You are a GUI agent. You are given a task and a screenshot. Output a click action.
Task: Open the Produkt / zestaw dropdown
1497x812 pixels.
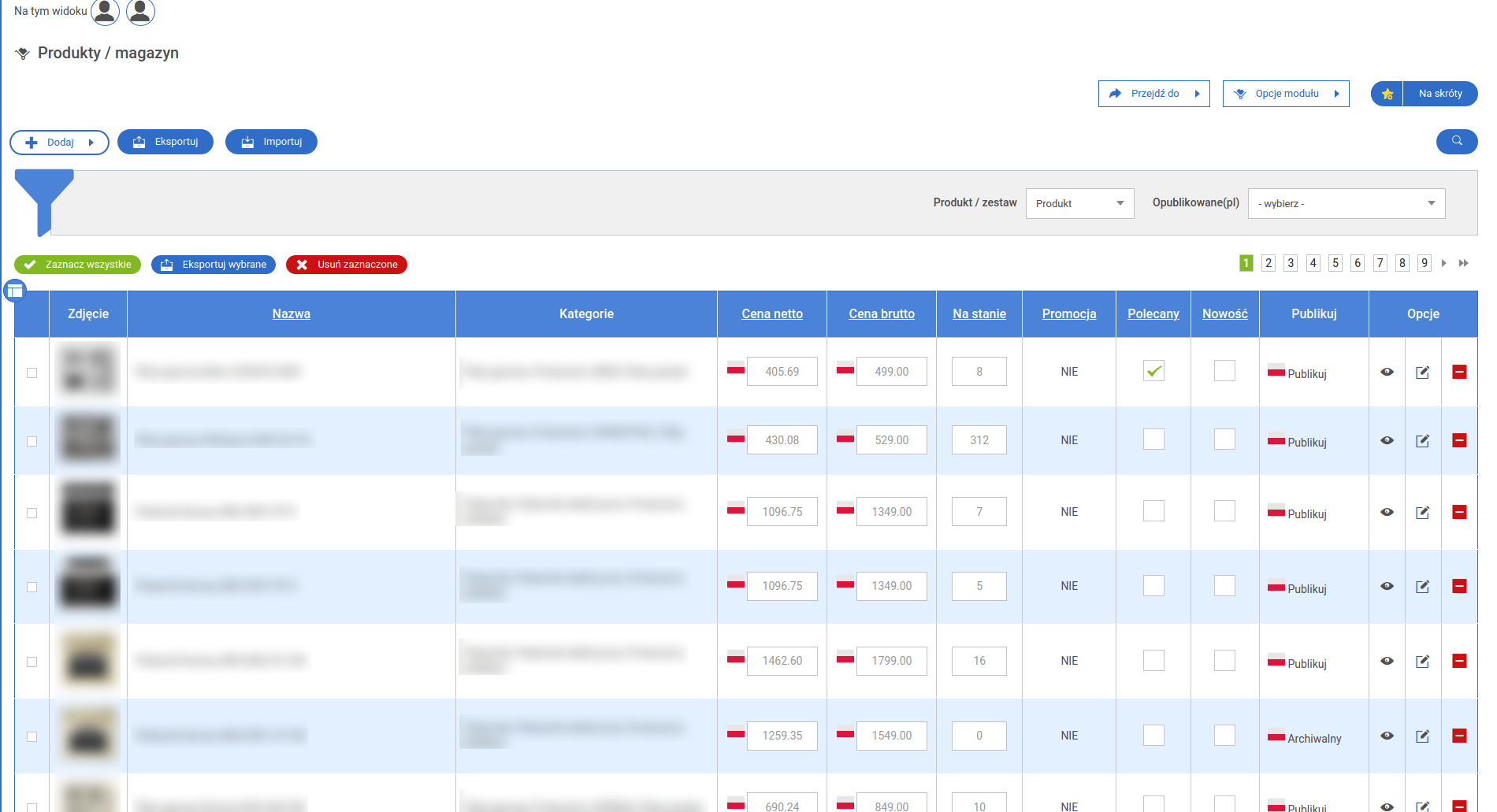tap(1079, 203)
